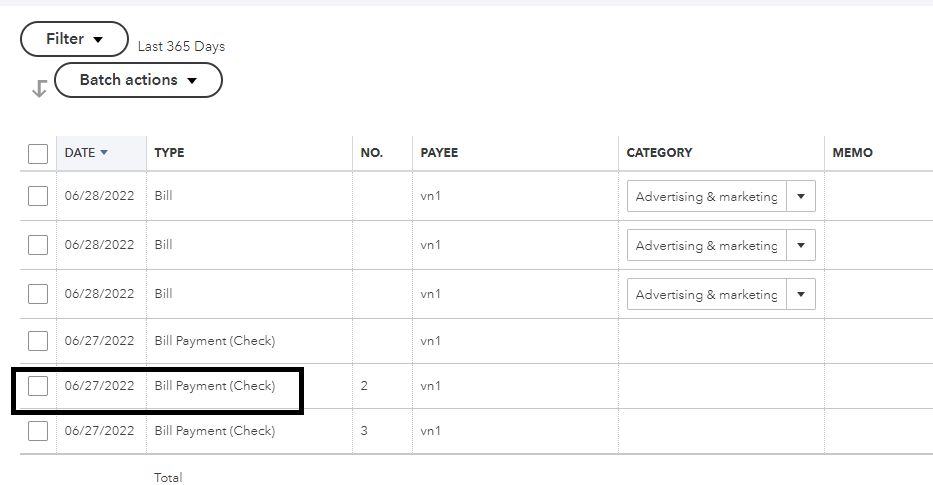Viewport: 933px width, 485px height.
Task: Click the MEMO column header
Action: click(852, 153)
